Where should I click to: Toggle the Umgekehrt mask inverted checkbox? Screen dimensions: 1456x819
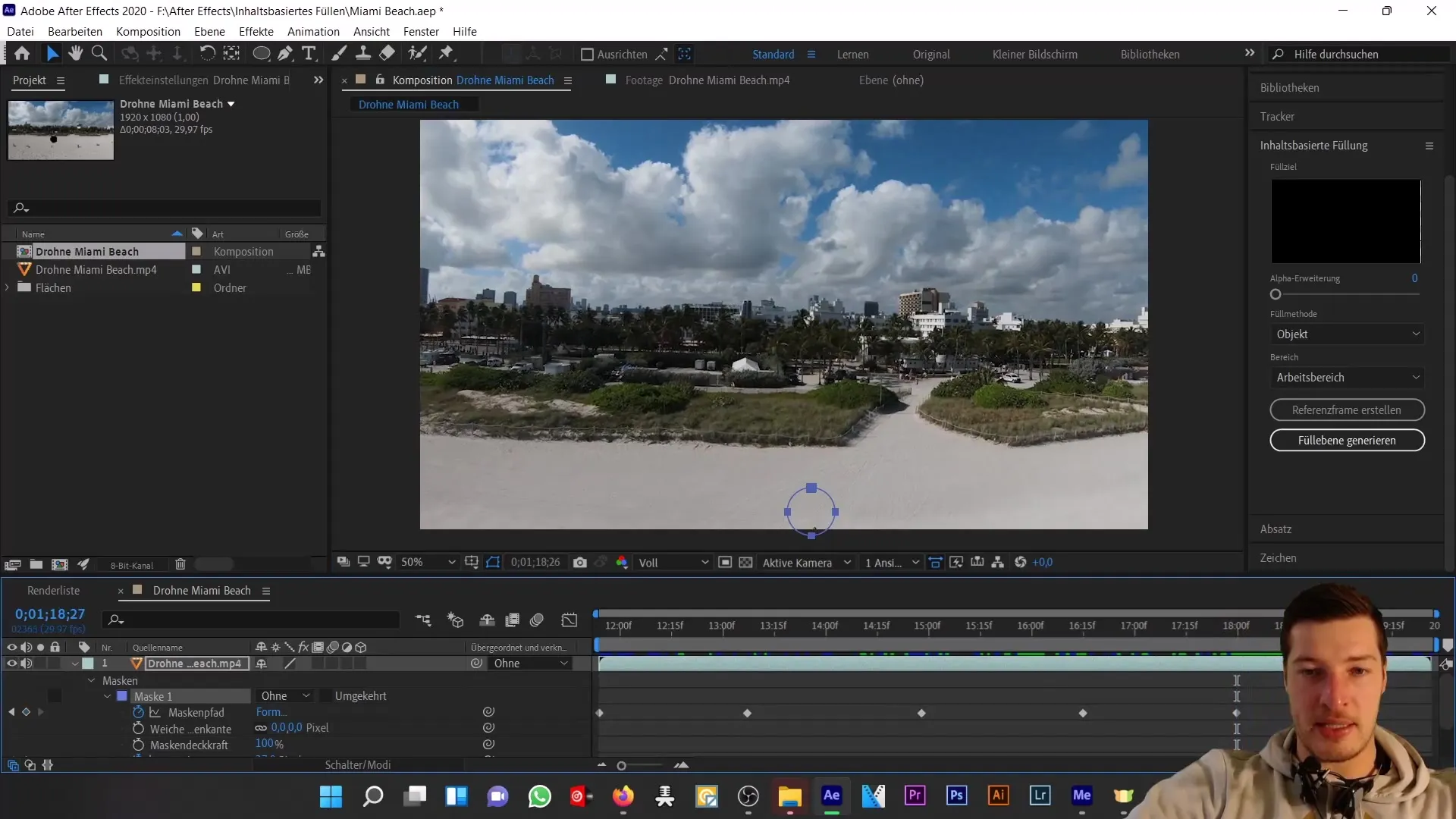(x=325, y=696)
